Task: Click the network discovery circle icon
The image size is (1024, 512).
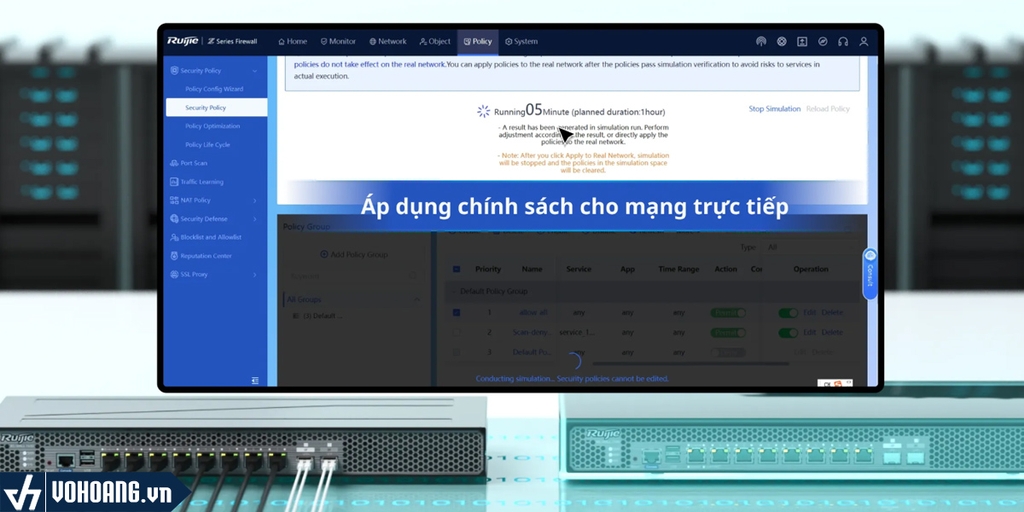Action: 781,41
